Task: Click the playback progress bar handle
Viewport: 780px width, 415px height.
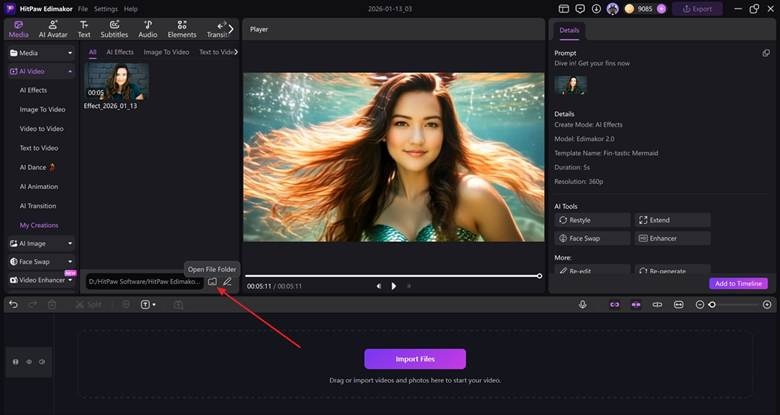Action: (539, 276)
